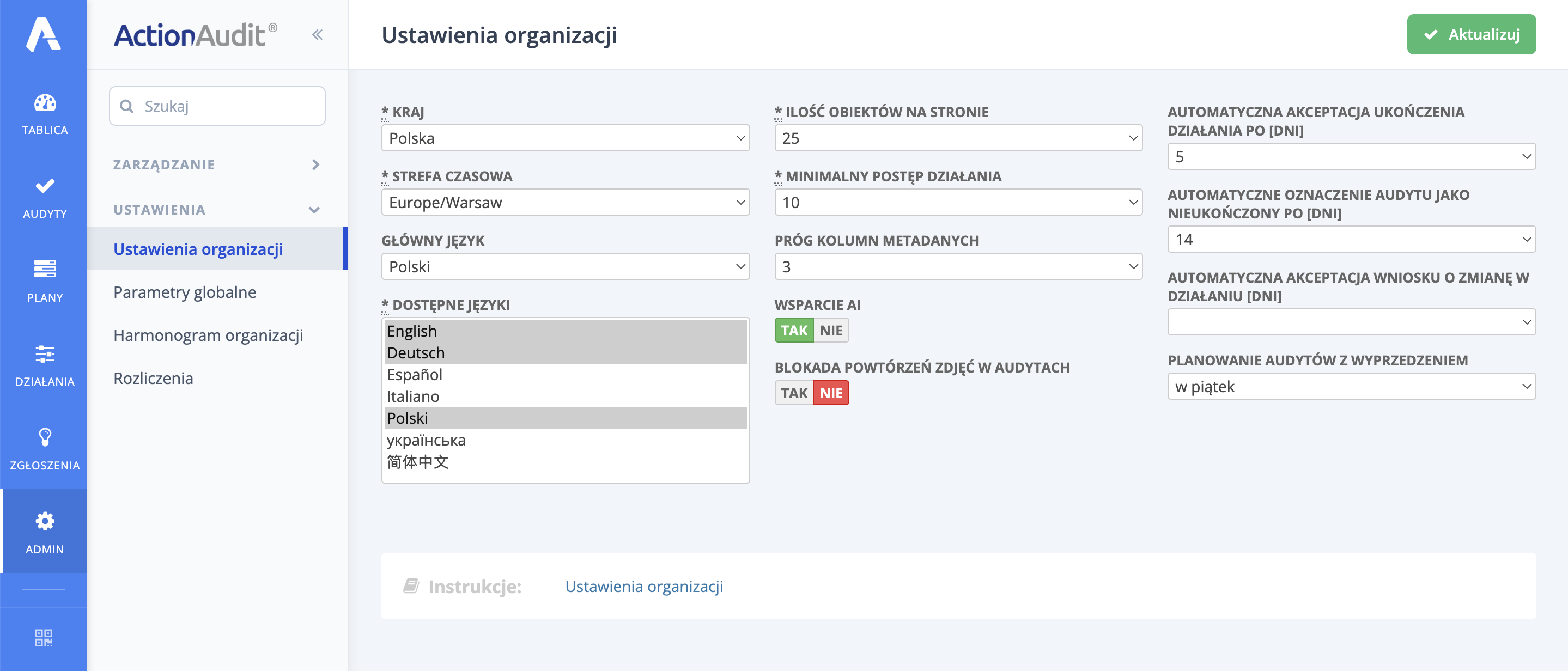The width and height of the screenshot is (1568, 671).
Task: Open the Ustawienia organizacji instructions link
Action: coord(643,587)
